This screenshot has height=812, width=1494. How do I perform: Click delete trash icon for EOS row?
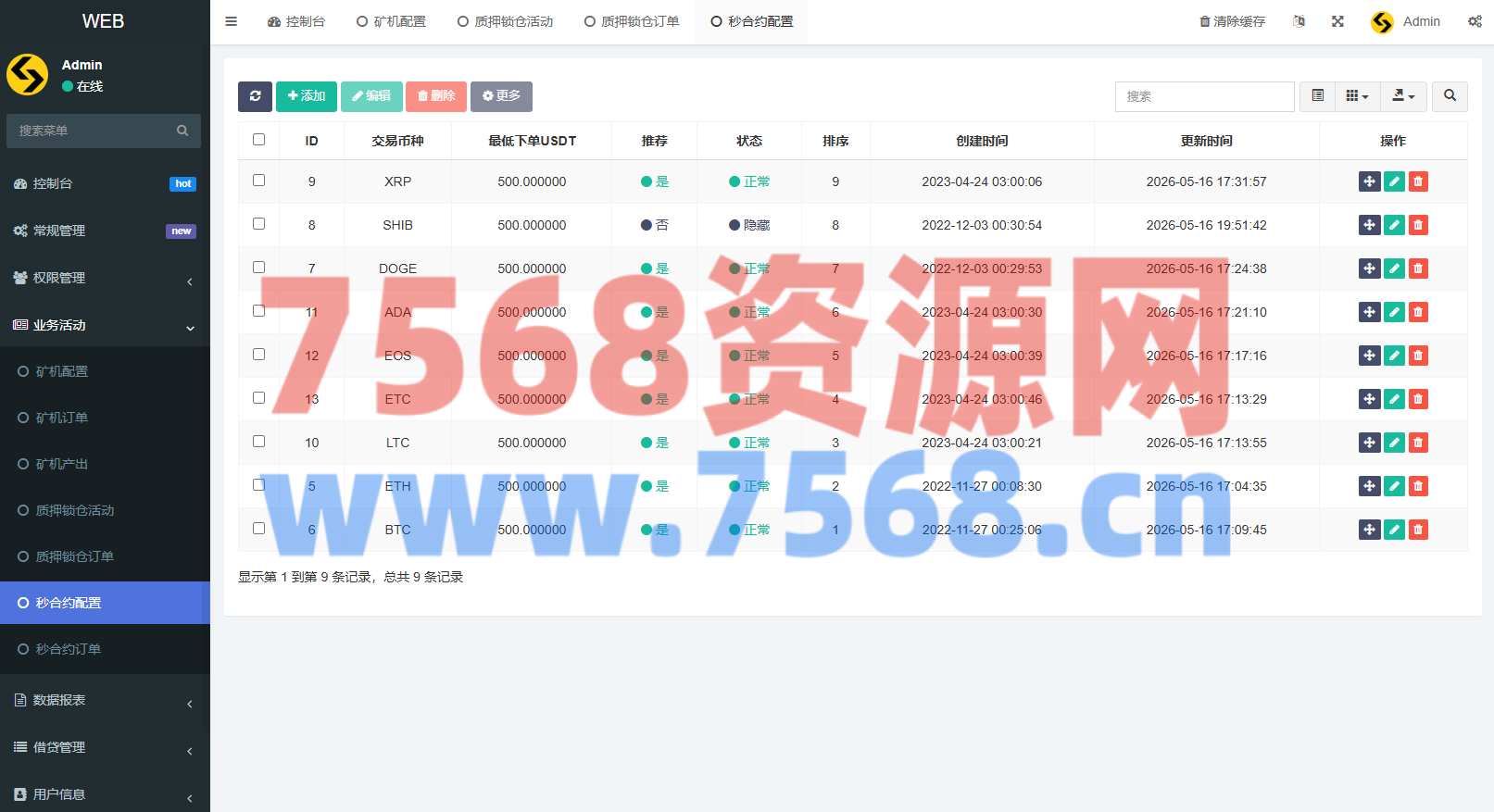click(x=1418, y=356)
